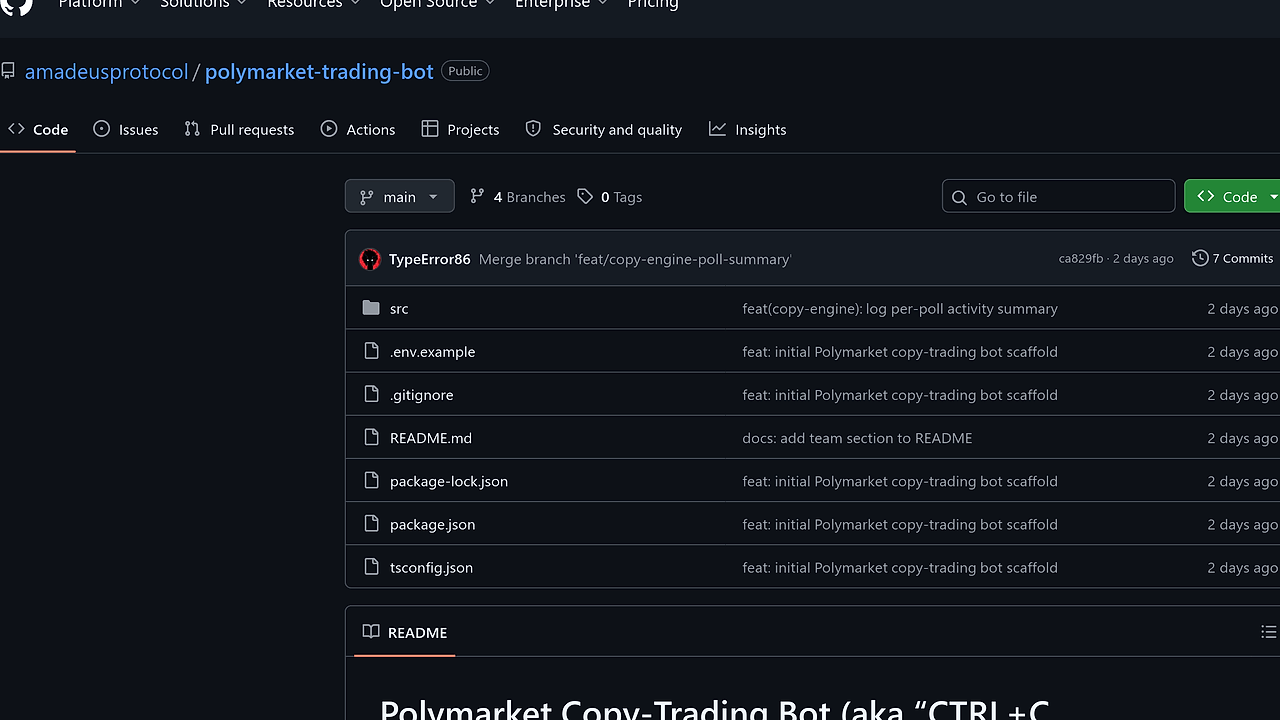Open the src folder icon
This screenshot has width=1280, height=720.
[371, 308]
